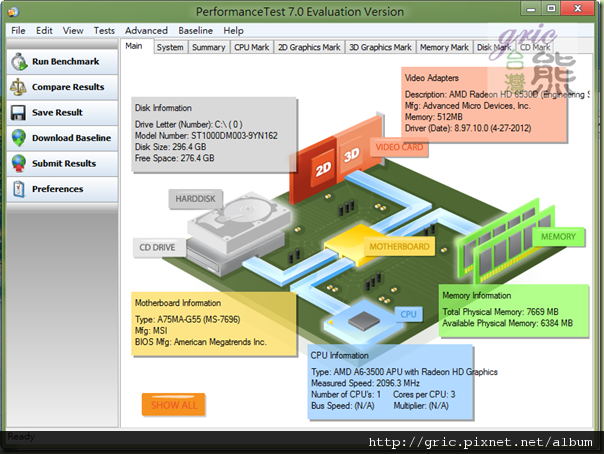Image resolution: width=604 pixels, height=454 pixels.
Task: Click the Compare Results scales icon
Action: point(18,87)
